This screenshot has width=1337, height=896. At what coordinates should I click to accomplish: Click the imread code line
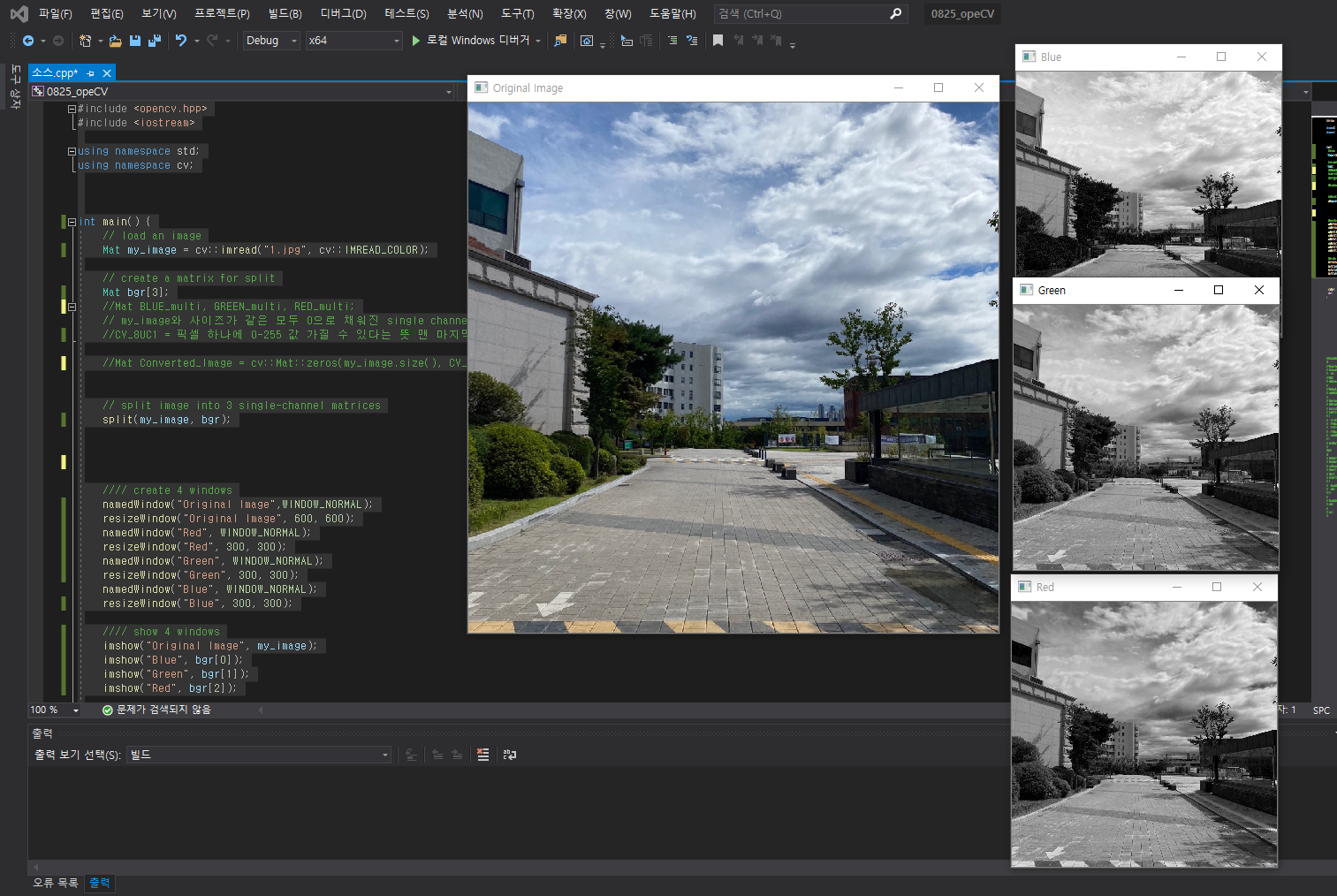tap(265, 250)
